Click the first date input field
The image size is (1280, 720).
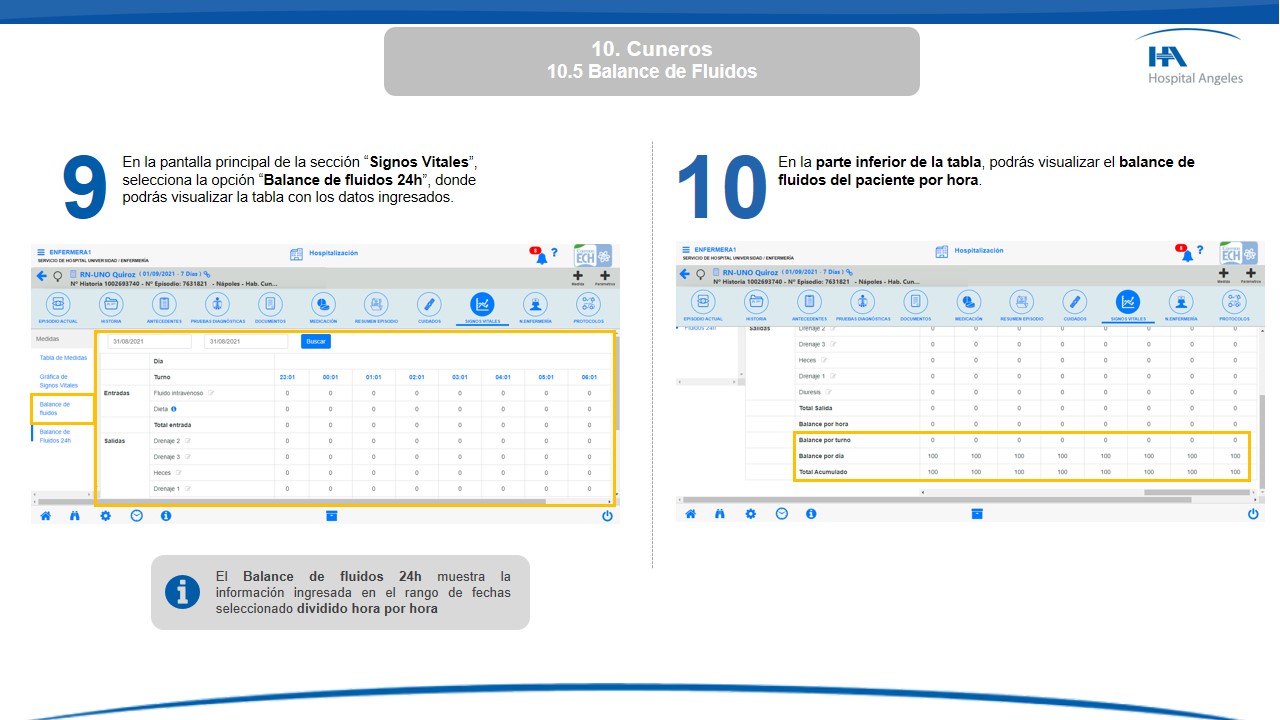[149, 341]
